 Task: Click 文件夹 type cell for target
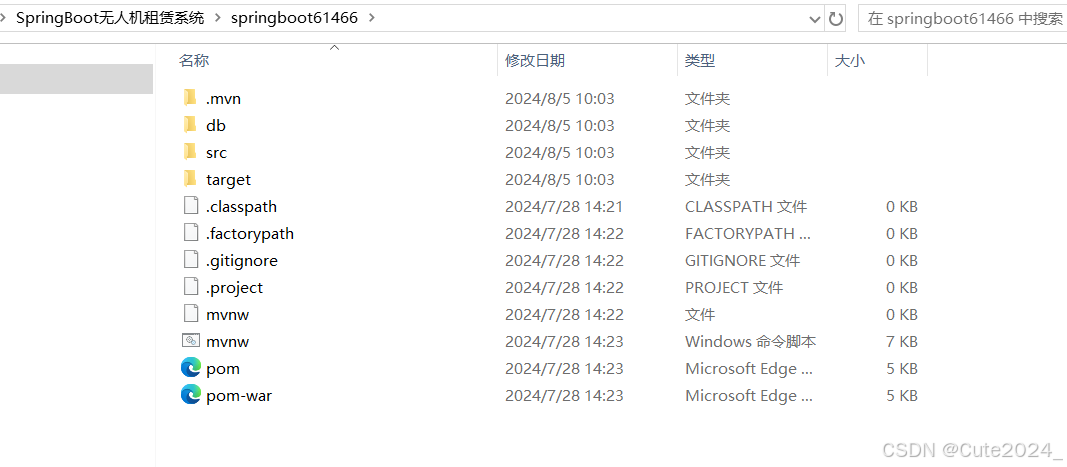point(707,180)
